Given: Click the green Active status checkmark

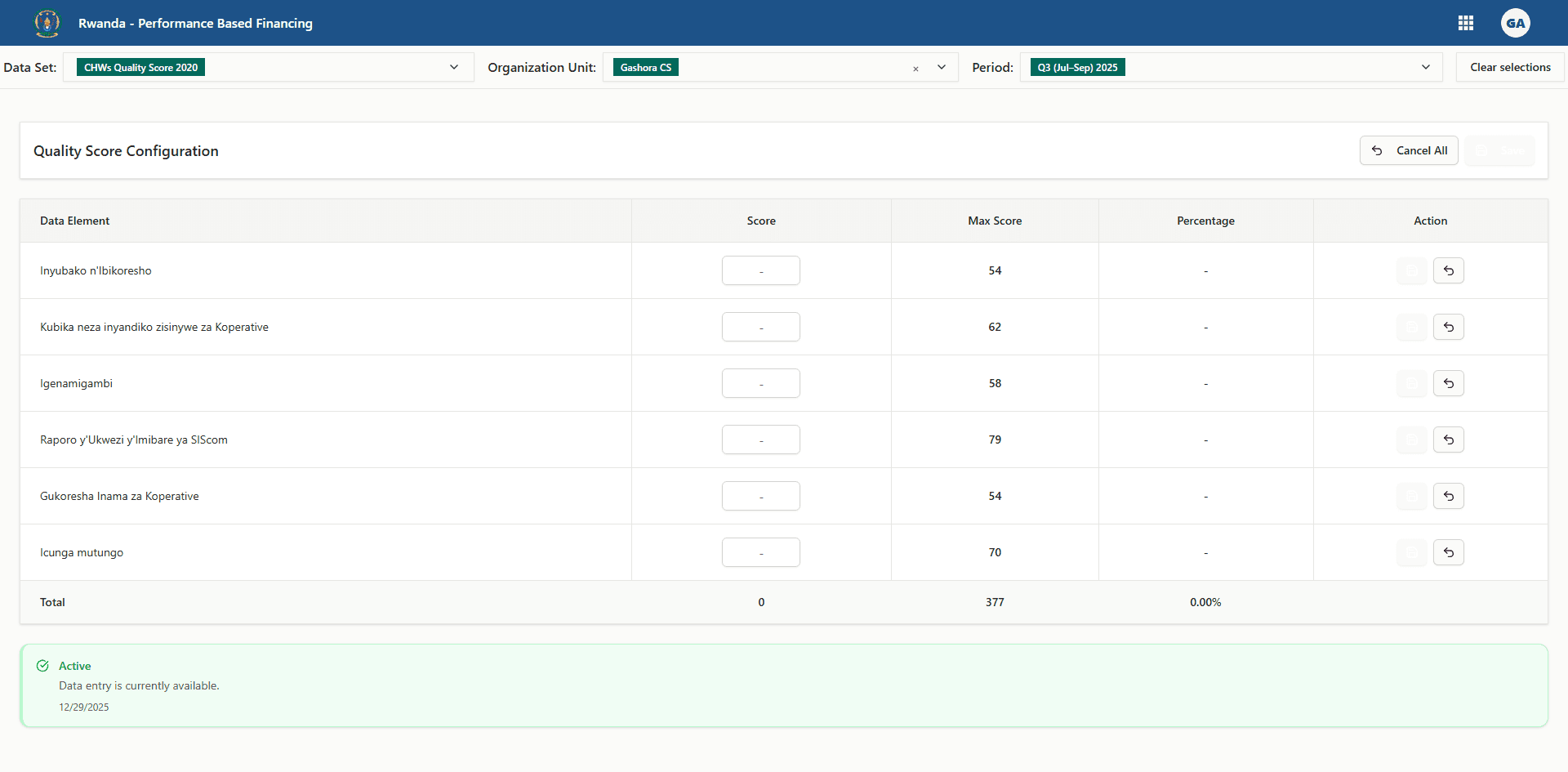Looking at the screenshot, I should coord(42,665).
